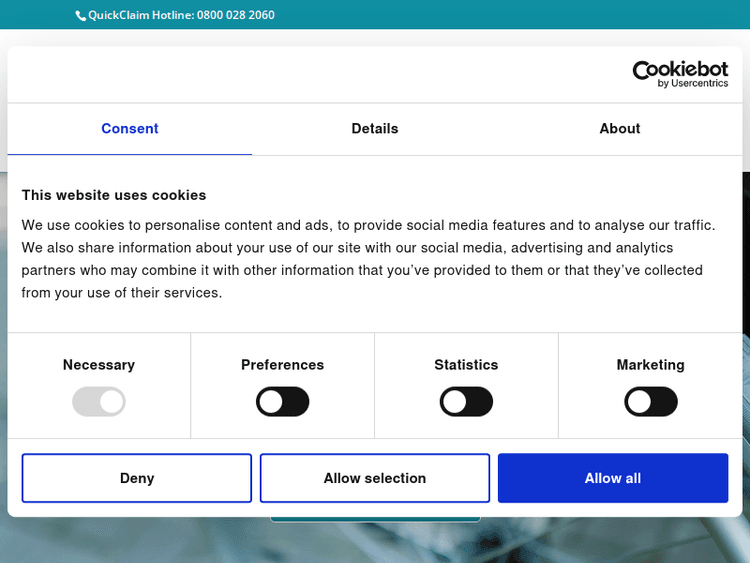The width and height of the screenshot is (750, 563).
Task: Open the About tab
Action: tap(619, 129)
